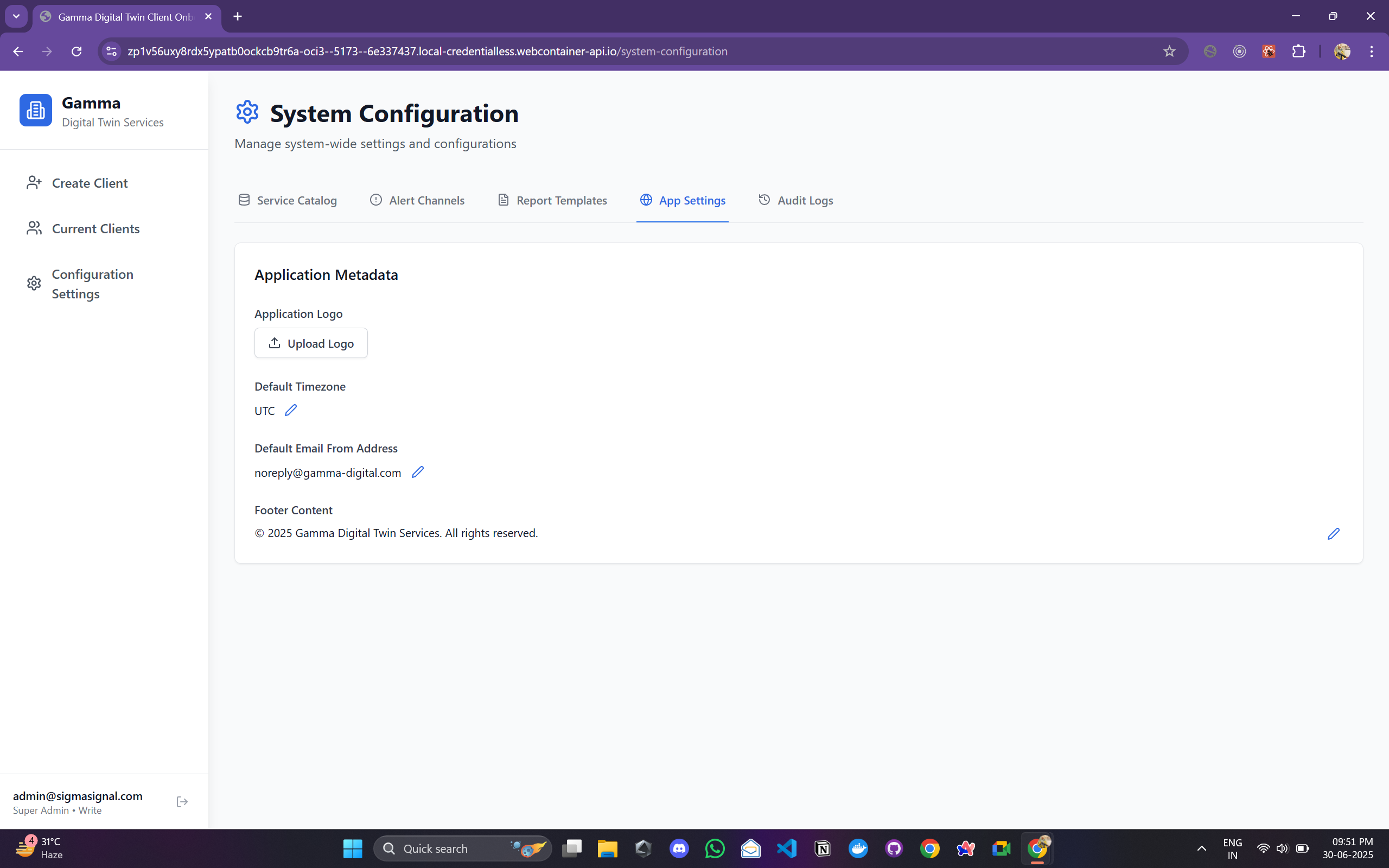Click the logout icon beside admin email
This screenshot has width=1389, height=868.
182,802
